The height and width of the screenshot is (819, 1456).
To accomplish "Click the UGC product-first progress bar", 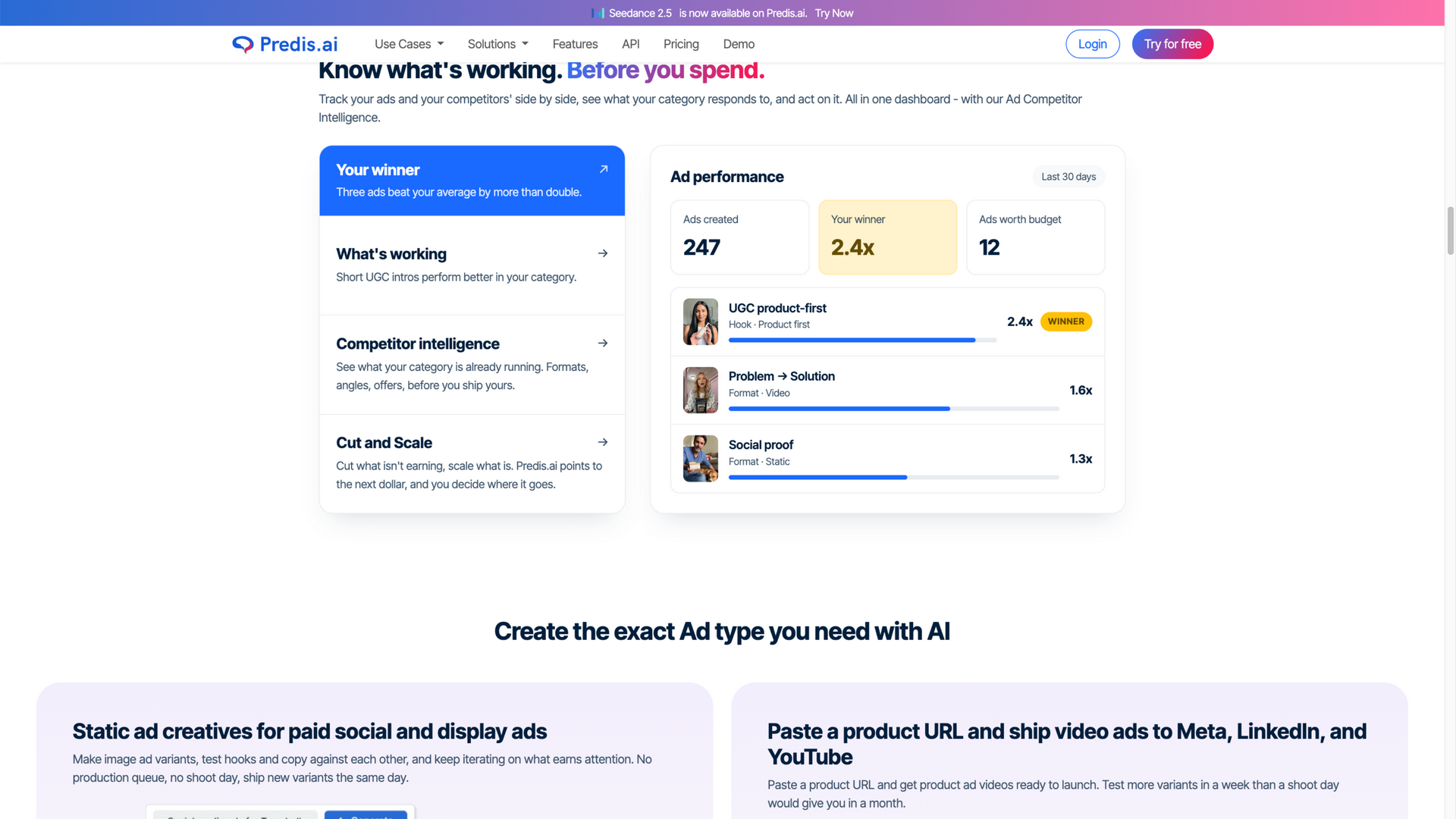I will pos(862,340).
